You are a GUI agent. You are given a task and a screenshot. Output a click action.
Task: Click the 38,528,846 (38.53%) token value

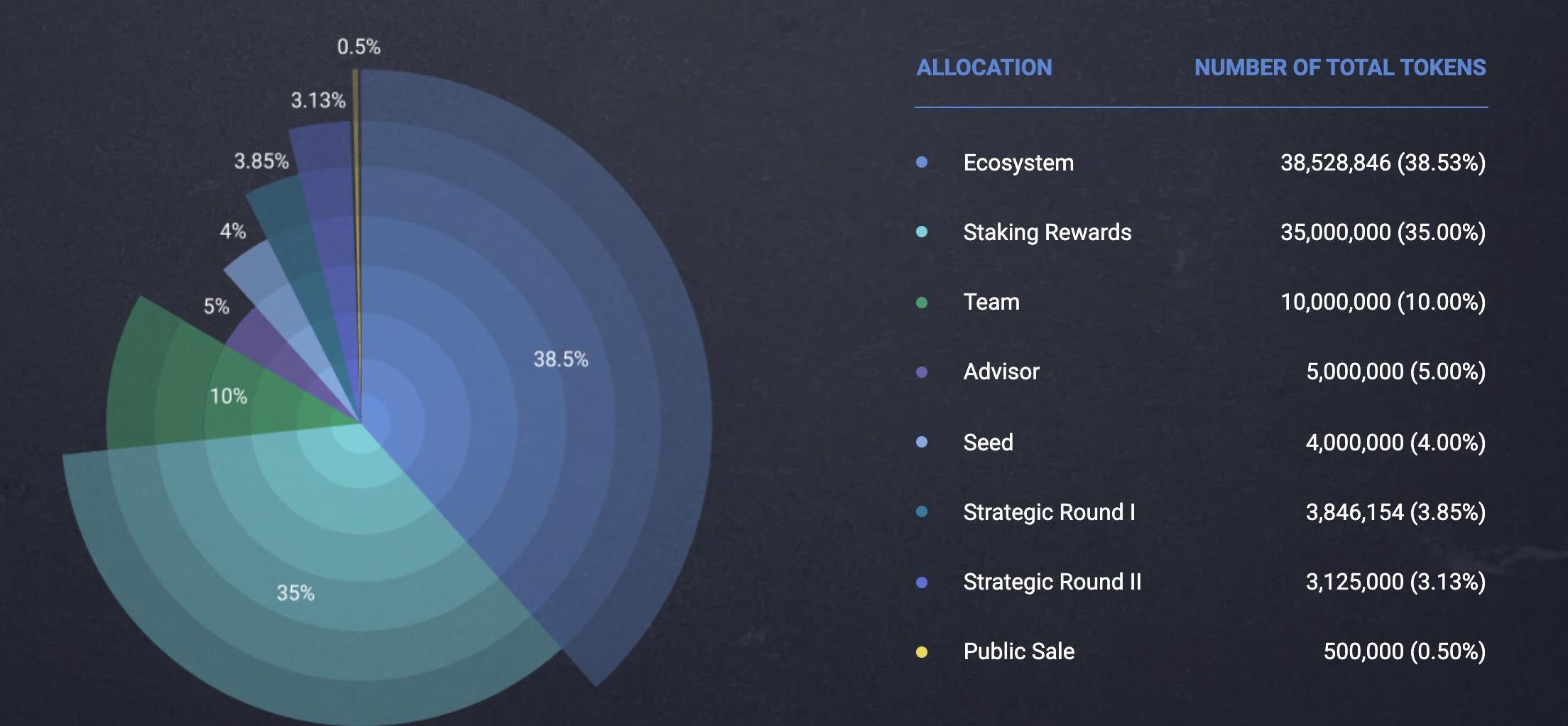coord(1383,163)
